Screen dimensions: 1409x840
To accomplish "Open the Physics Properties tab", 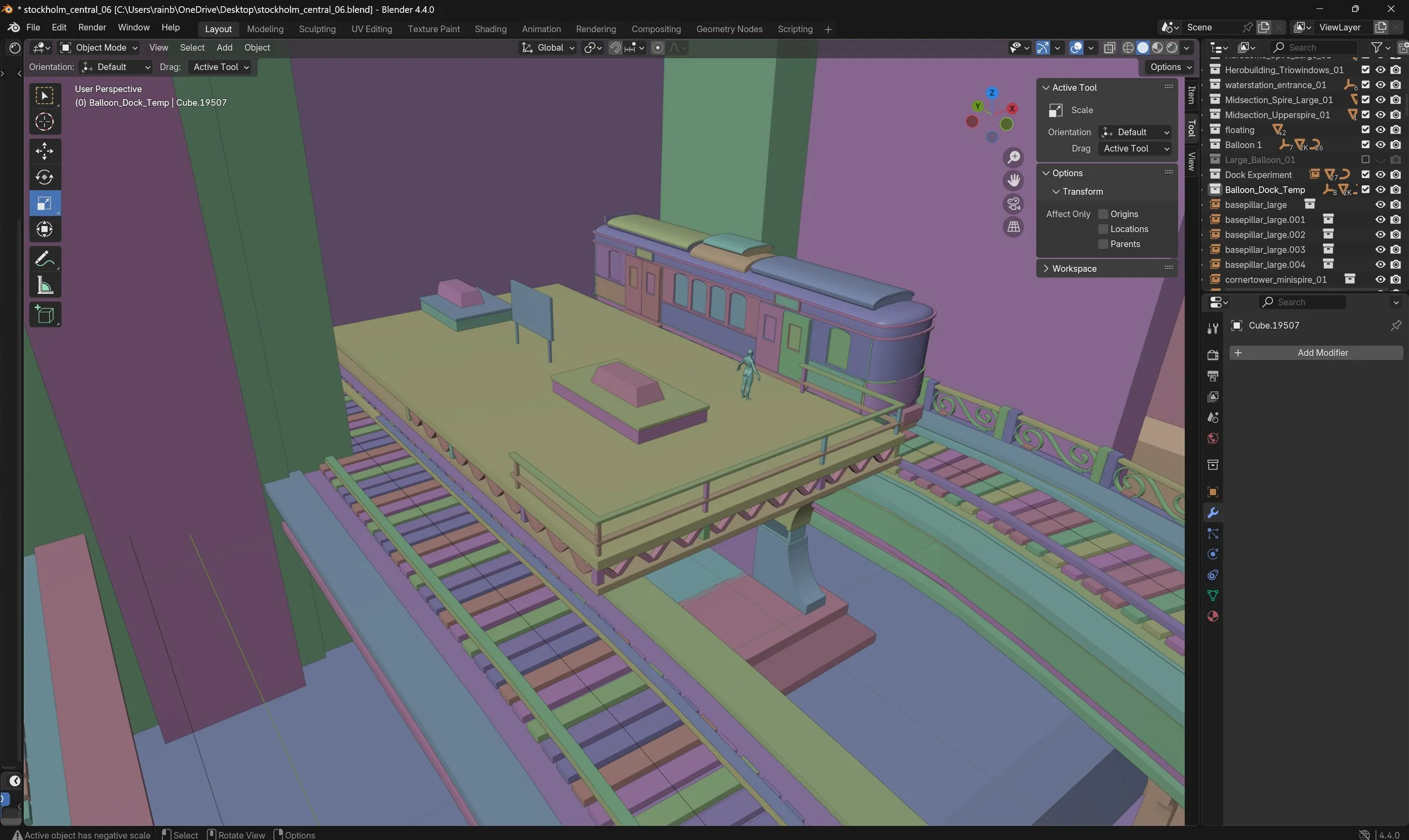I will (1212, 554).
